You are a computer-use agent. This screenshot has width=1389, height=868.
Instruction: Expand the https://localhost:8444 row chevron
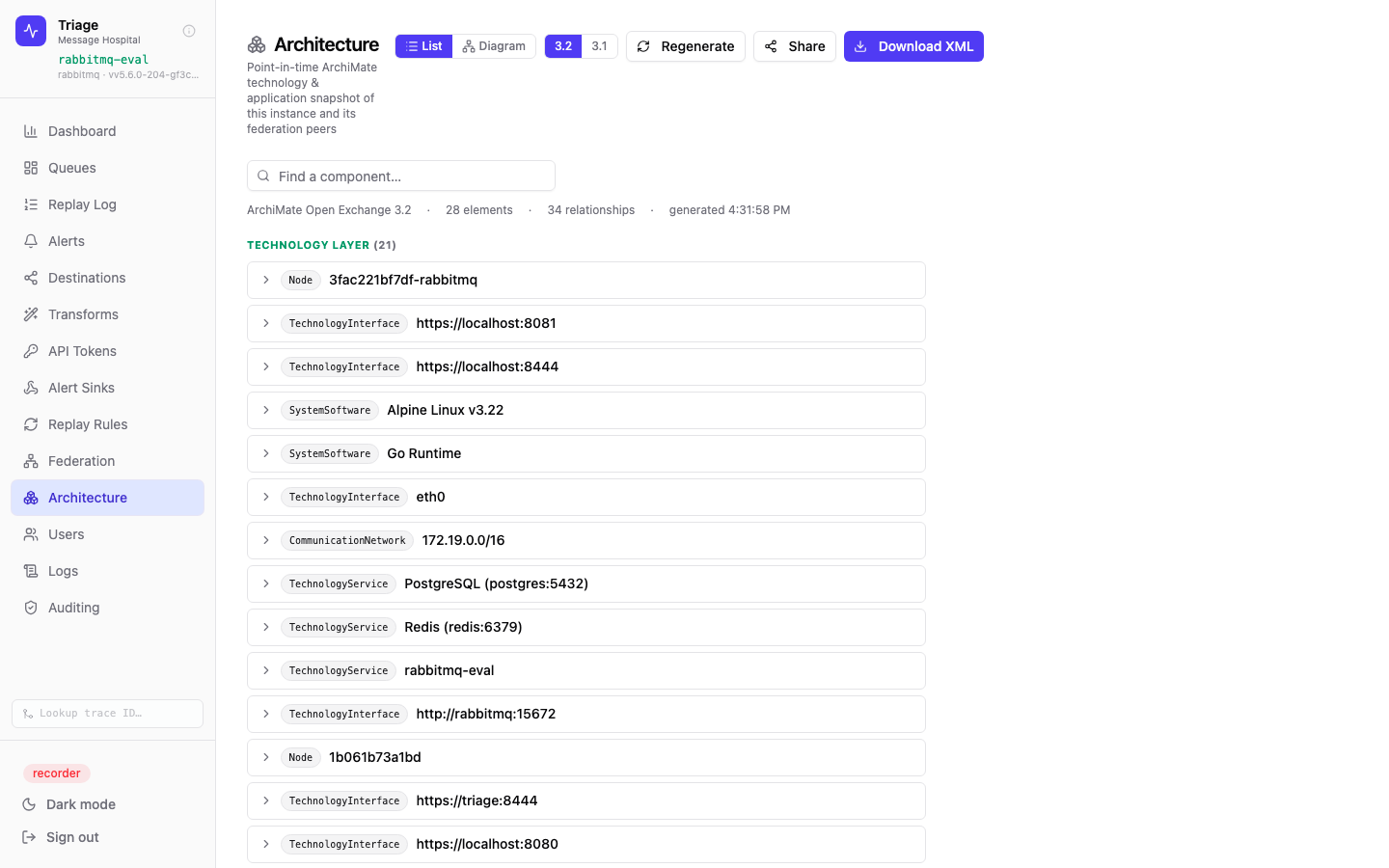266,366
